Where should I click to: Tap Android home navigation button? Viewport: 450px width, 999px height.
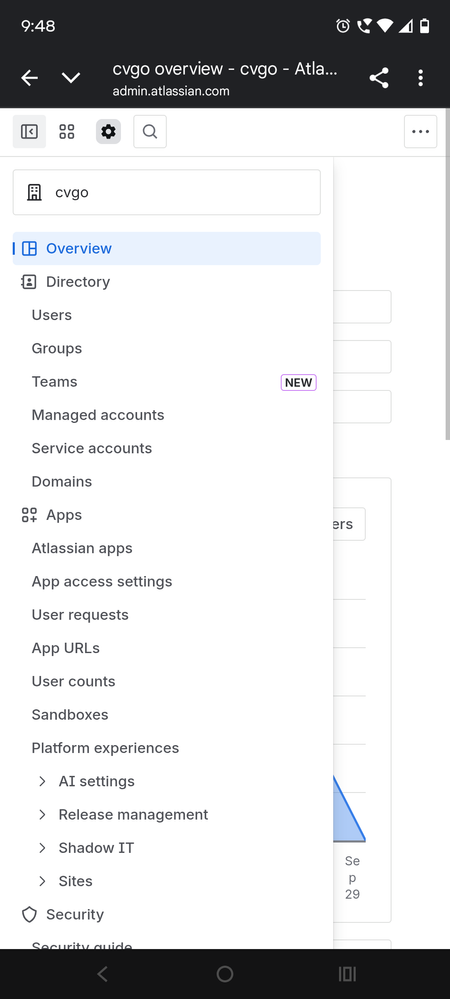pyautogui.click(x=225, y=974)
